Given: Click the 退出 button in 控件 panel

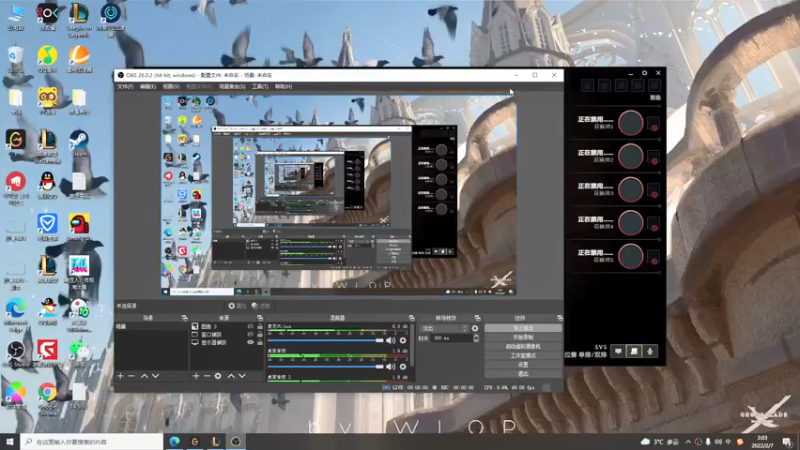Looking at the screenshot, I should point(523,374).
